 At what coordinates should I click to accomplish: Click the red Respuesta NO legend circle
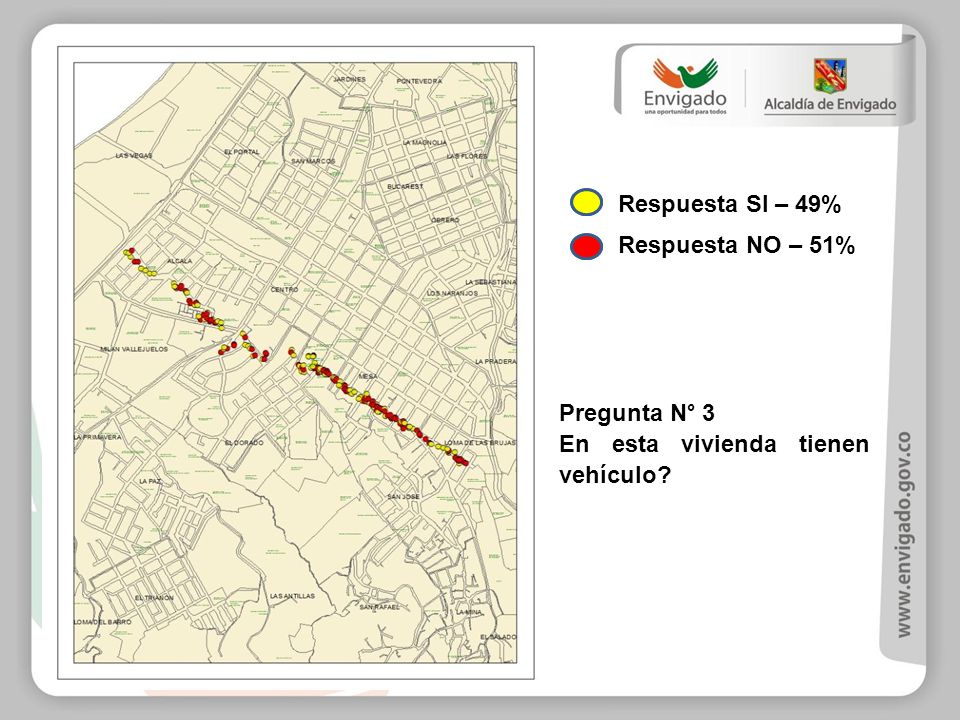pos(587,246)
